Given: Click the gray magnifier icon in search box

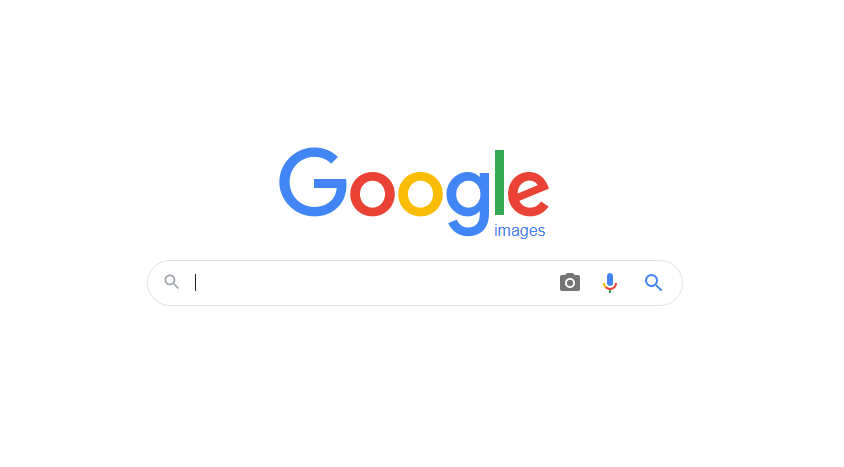Looking at the screenshot, I should click(x=171, y=281).
